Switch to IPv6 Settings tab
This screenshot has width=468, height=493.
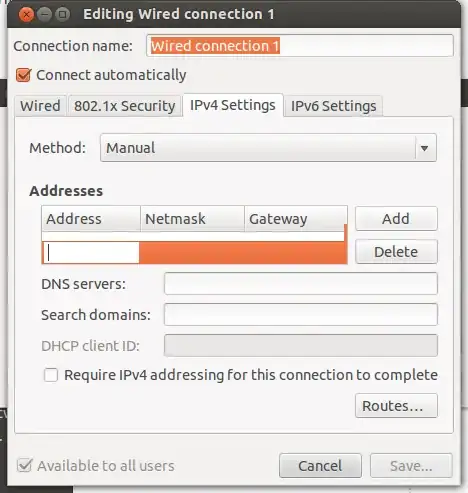tap(334, 106)
